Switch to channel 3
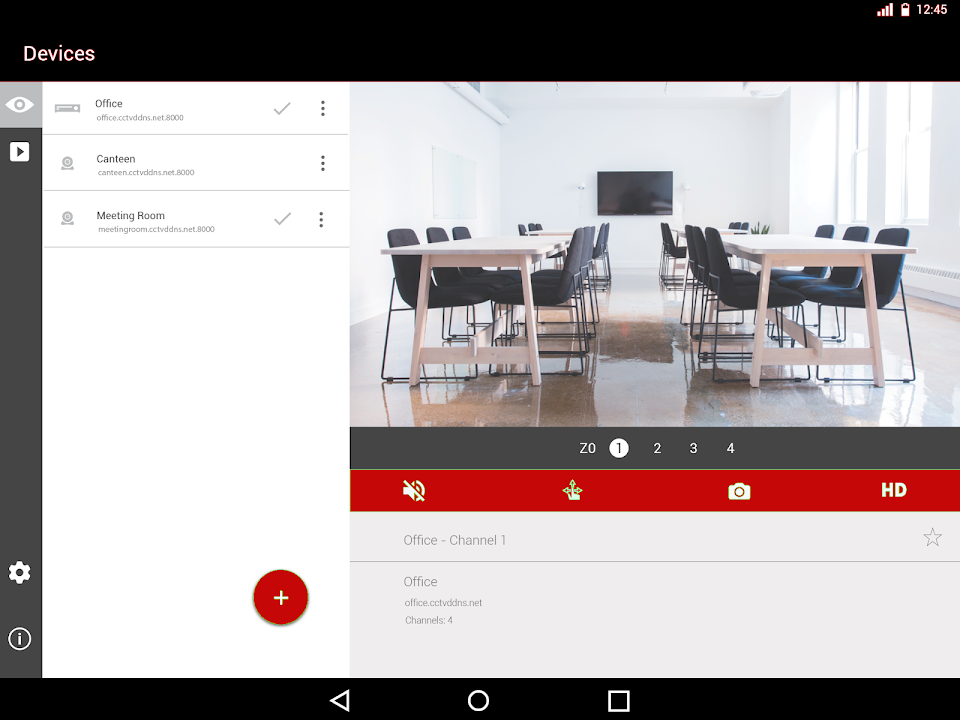This screenshot has height=720, width=960. tap(693, 448)
